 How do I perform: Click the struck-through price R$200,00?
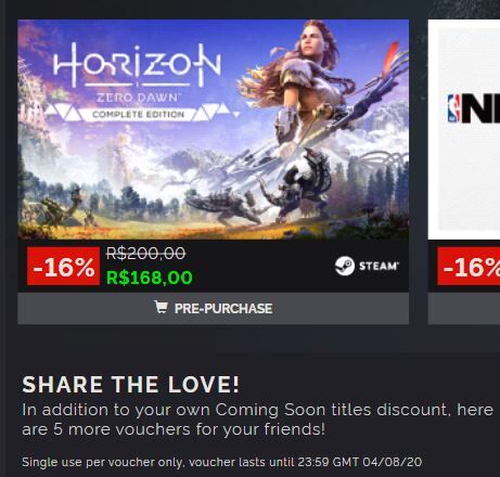coord(146,253)
